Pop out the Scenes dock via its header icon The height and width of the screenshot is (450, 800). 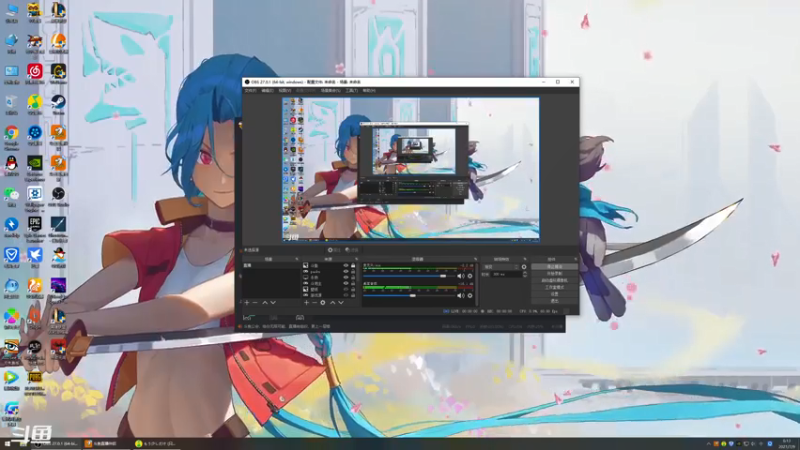pyautogui.click(x=296, y=259)
